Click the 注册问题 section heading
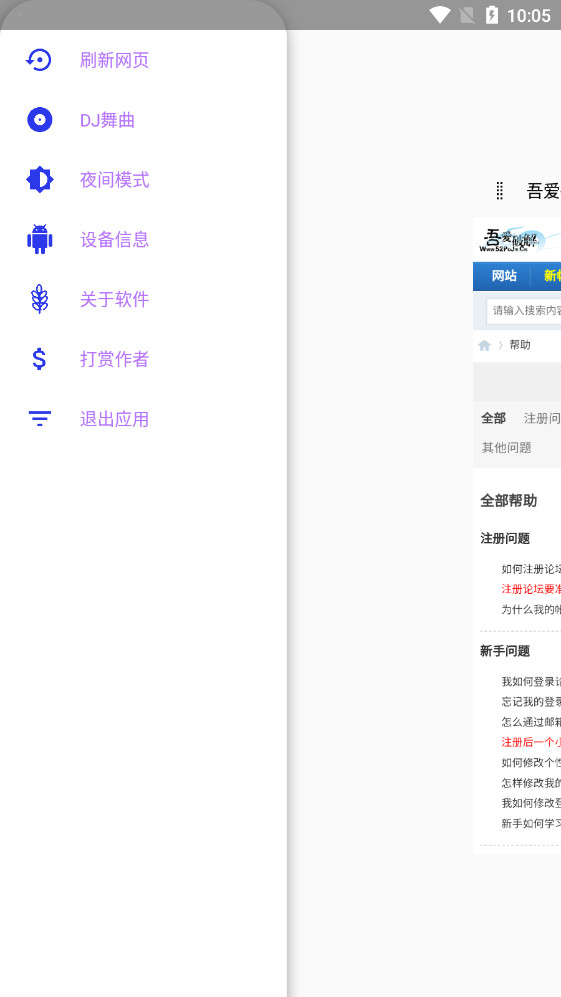Image resolution: width=561 pixels, height=997 pixels. click(x=505, y=538)
